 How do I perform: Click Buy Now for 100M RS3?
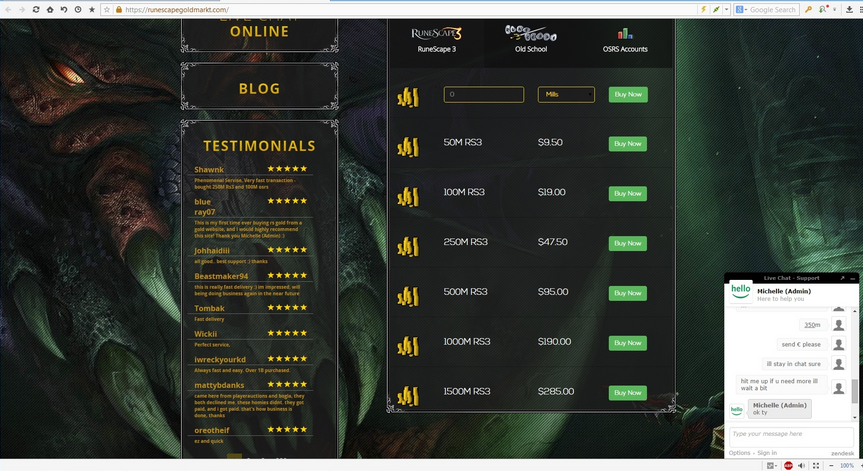628,193
